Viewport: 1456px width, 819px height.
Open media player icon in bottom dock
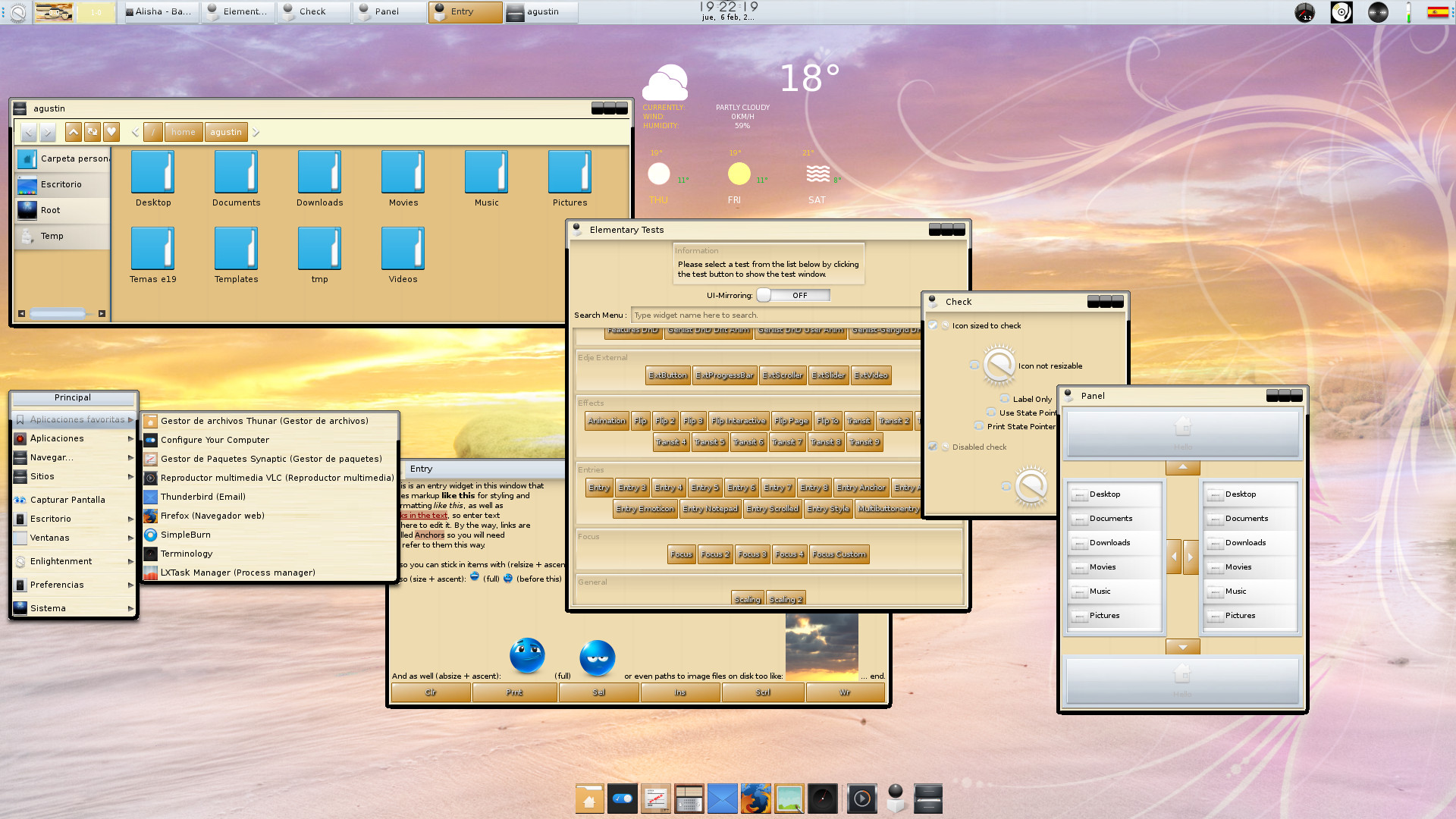862,799
